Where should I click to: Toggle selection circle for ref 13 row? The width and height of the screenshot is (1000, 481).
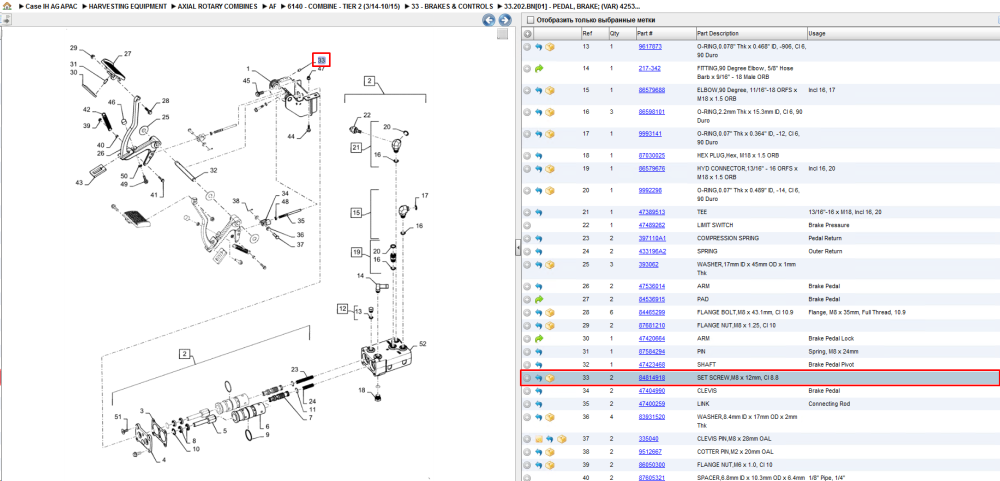point(527,47)
